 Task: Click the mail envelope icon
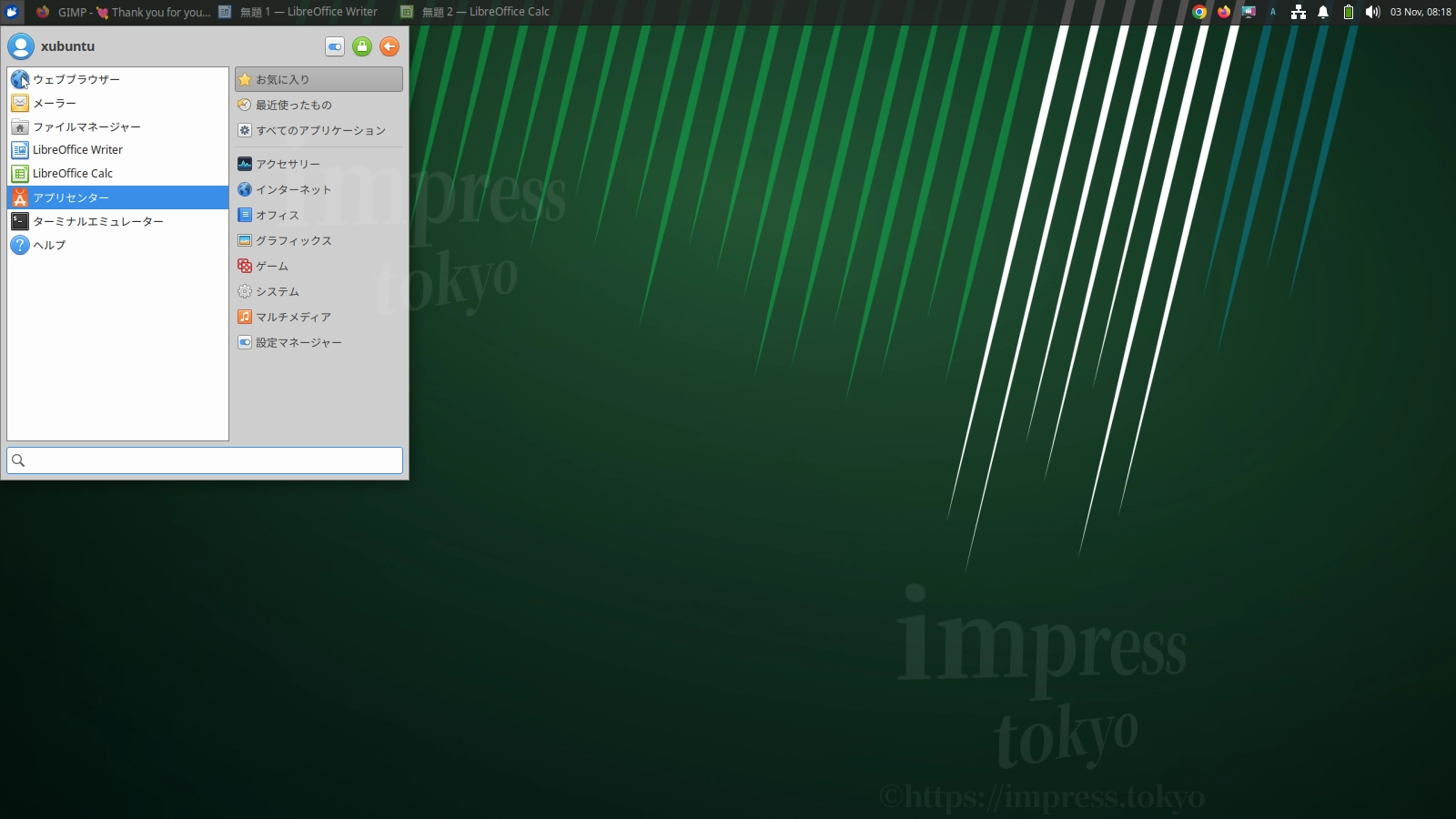20,103
